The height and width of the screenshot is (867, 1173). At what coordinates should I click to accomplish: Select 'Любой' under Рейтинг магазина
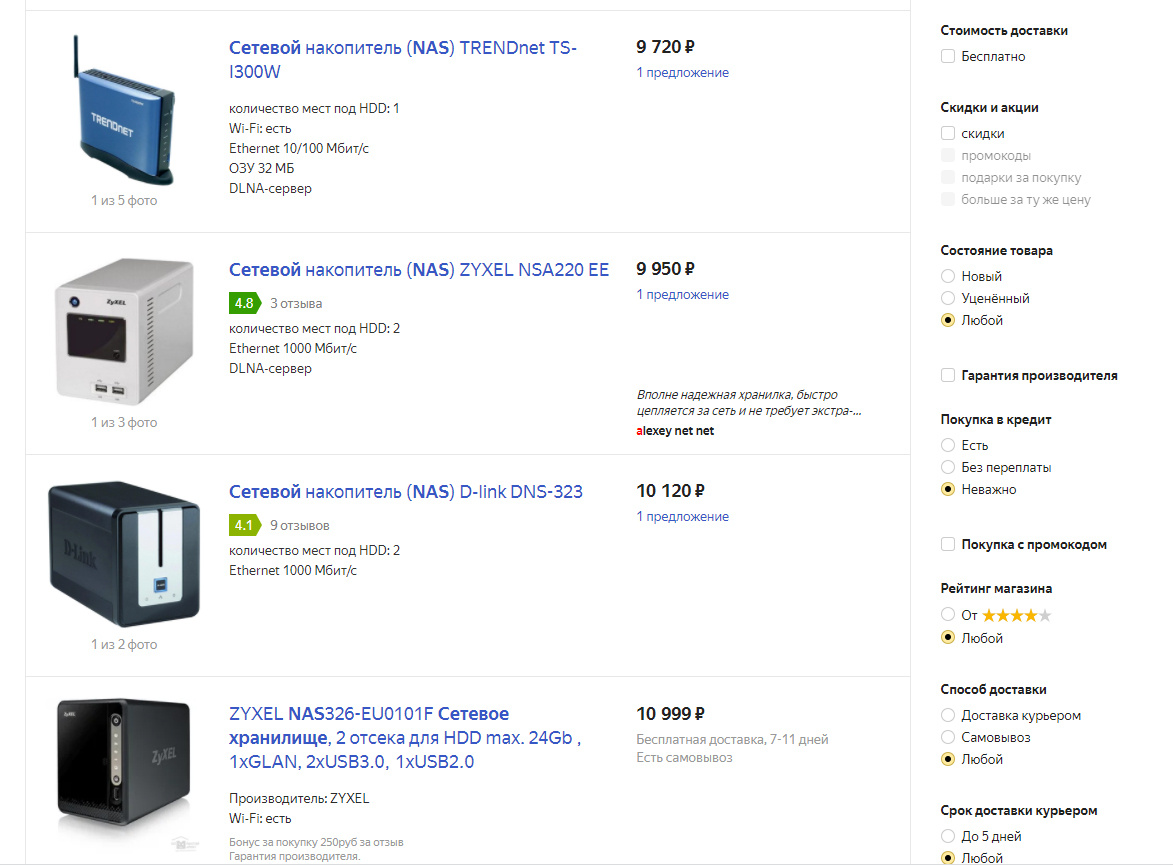948,637
